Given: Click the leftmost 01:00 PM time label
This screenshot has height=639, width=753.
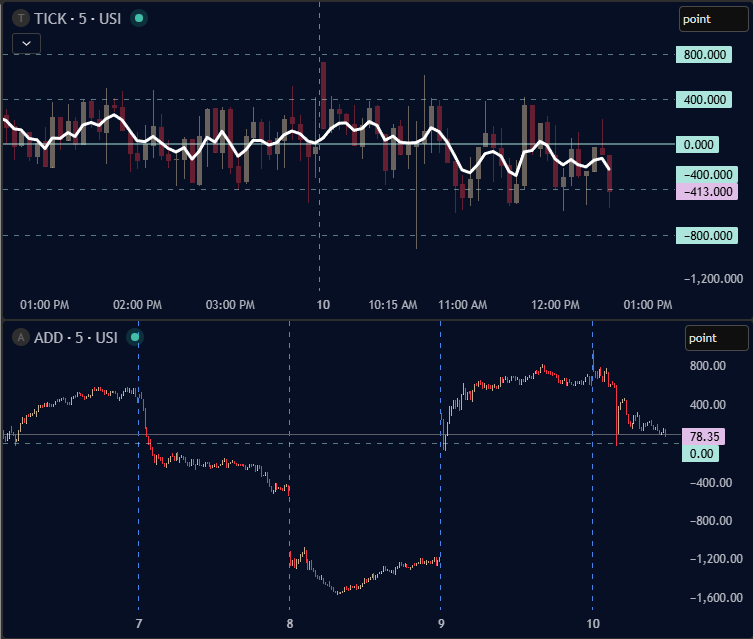Looking at the screenshot, I should pos(44,305).
